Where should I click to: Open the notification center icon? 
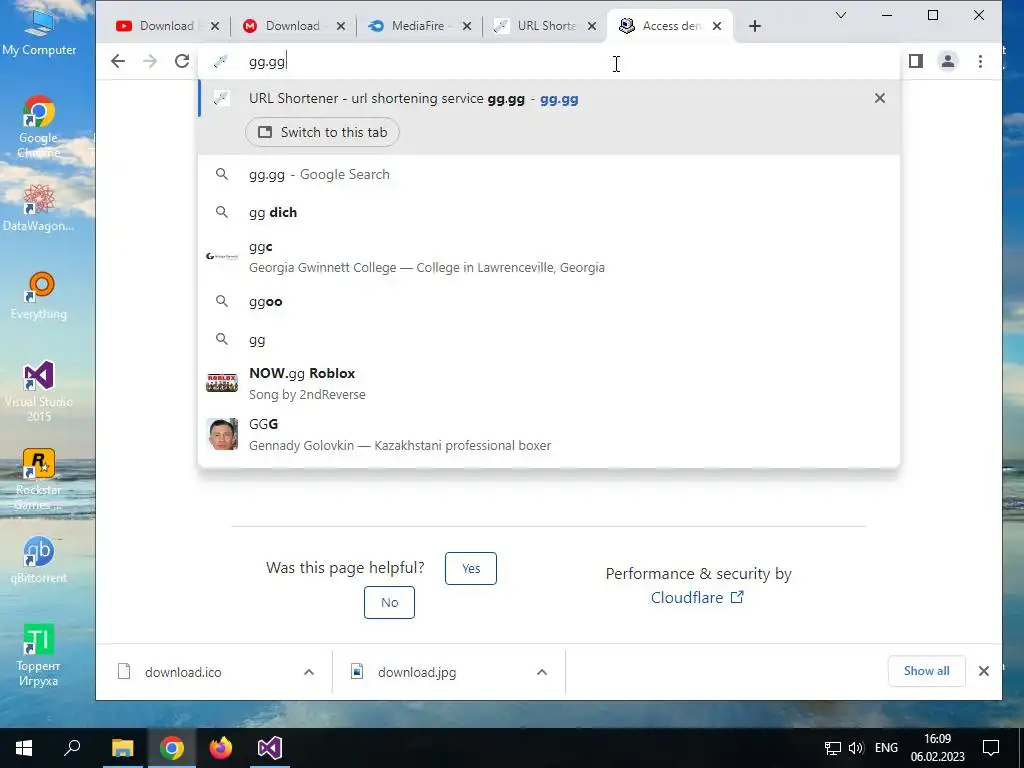click(991, 748)
